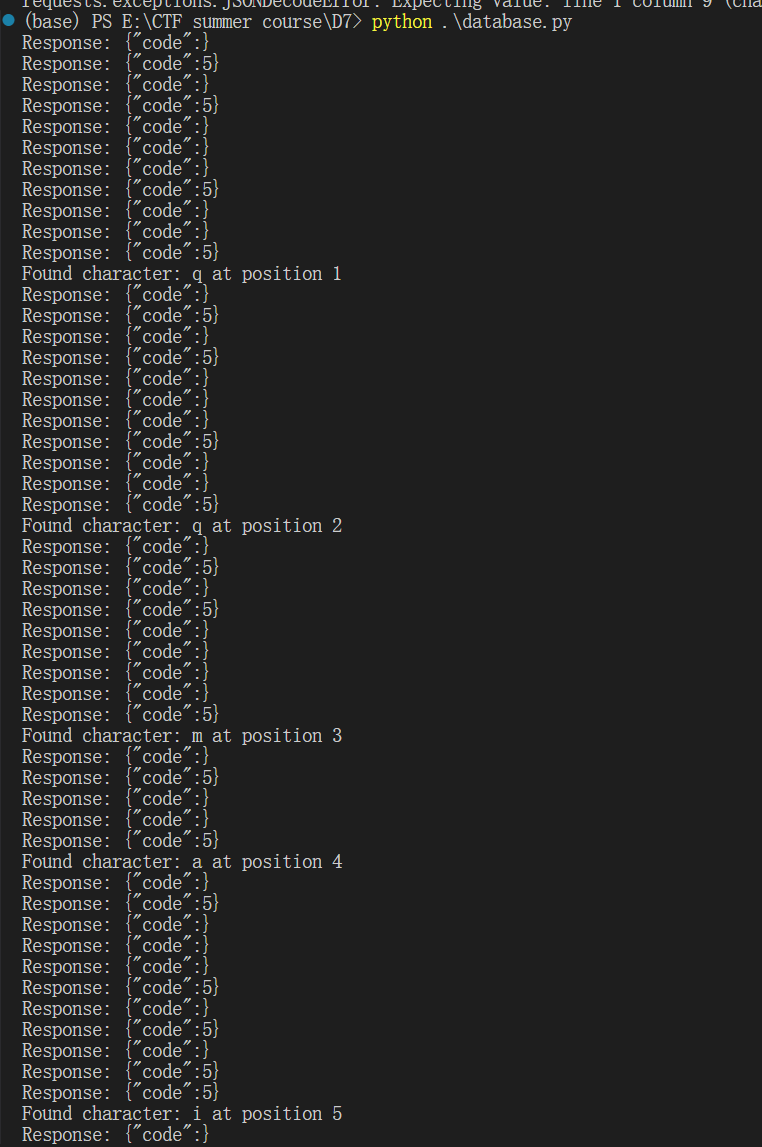Click Response line directly below position 3 result

[115, 757]
